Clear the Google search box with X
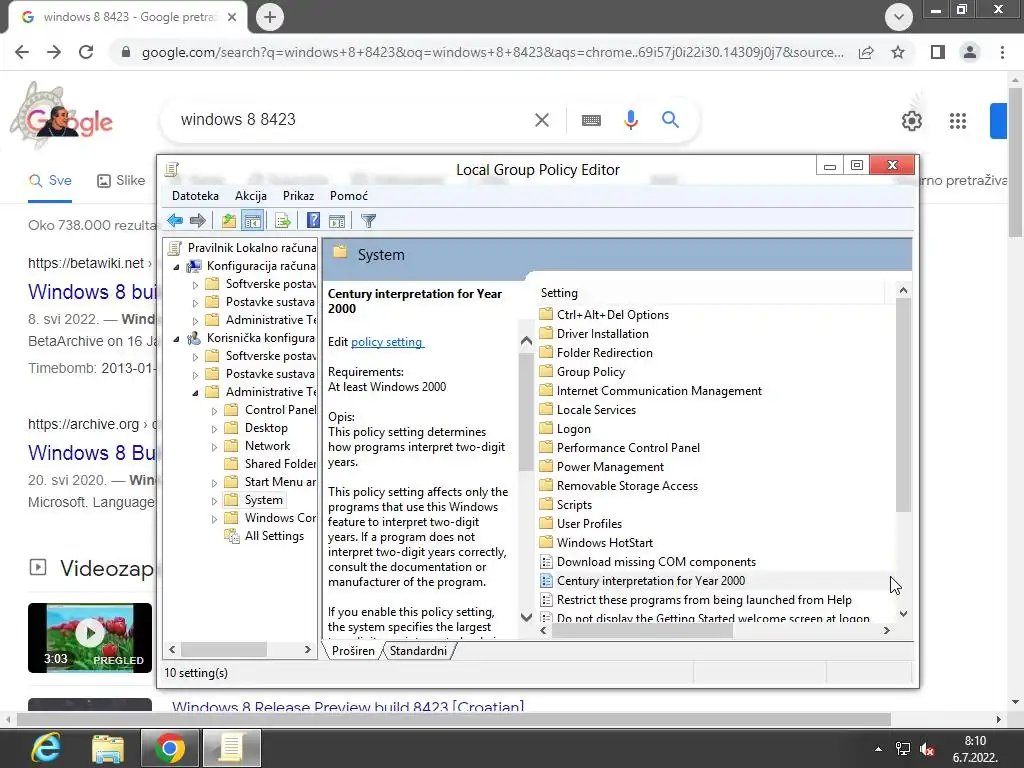1024x768 pixels. [541, 120]
